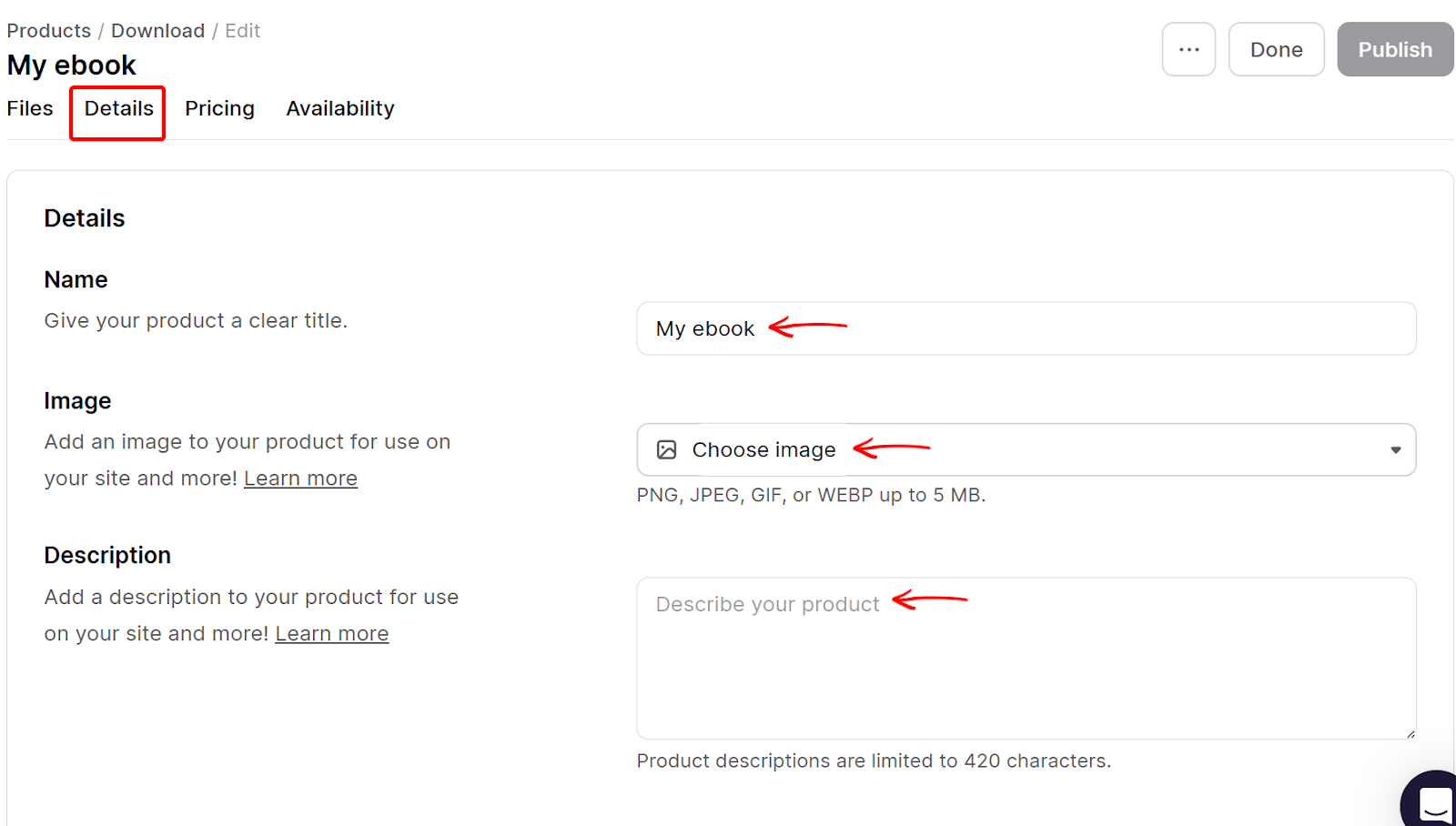Click the My ebook page title
The height and width of the screenshot is (826, 1456).
coord(71,65)
